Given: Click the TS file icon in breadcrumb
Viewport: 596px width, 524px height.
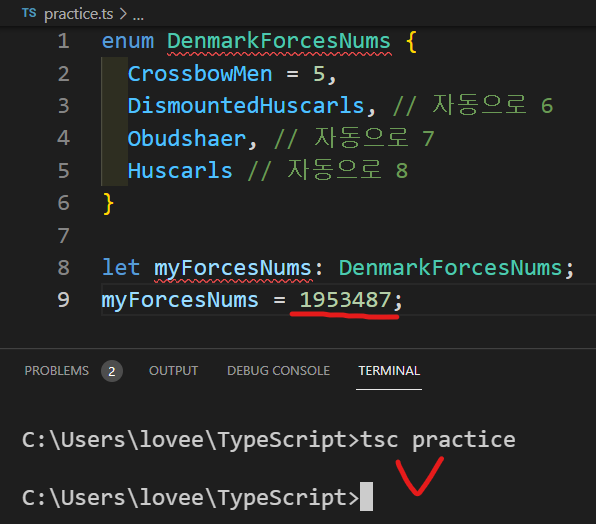Looking at the screenshot, I should tap(29, 13).
